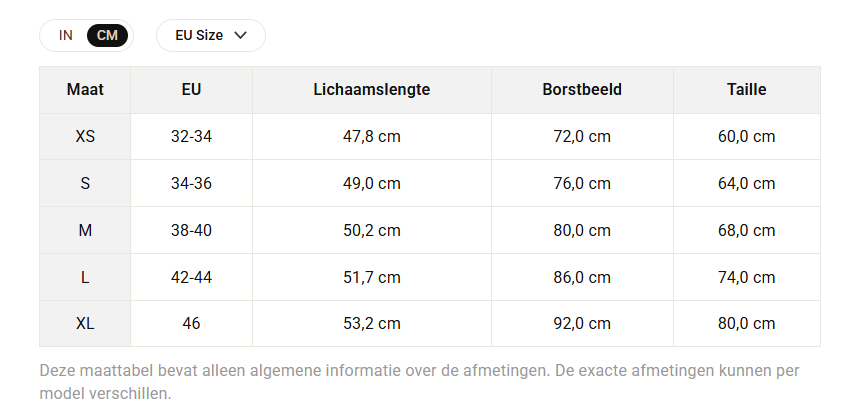Click the Maat column header
Screen dimensions: 862x419
[85, 90]
